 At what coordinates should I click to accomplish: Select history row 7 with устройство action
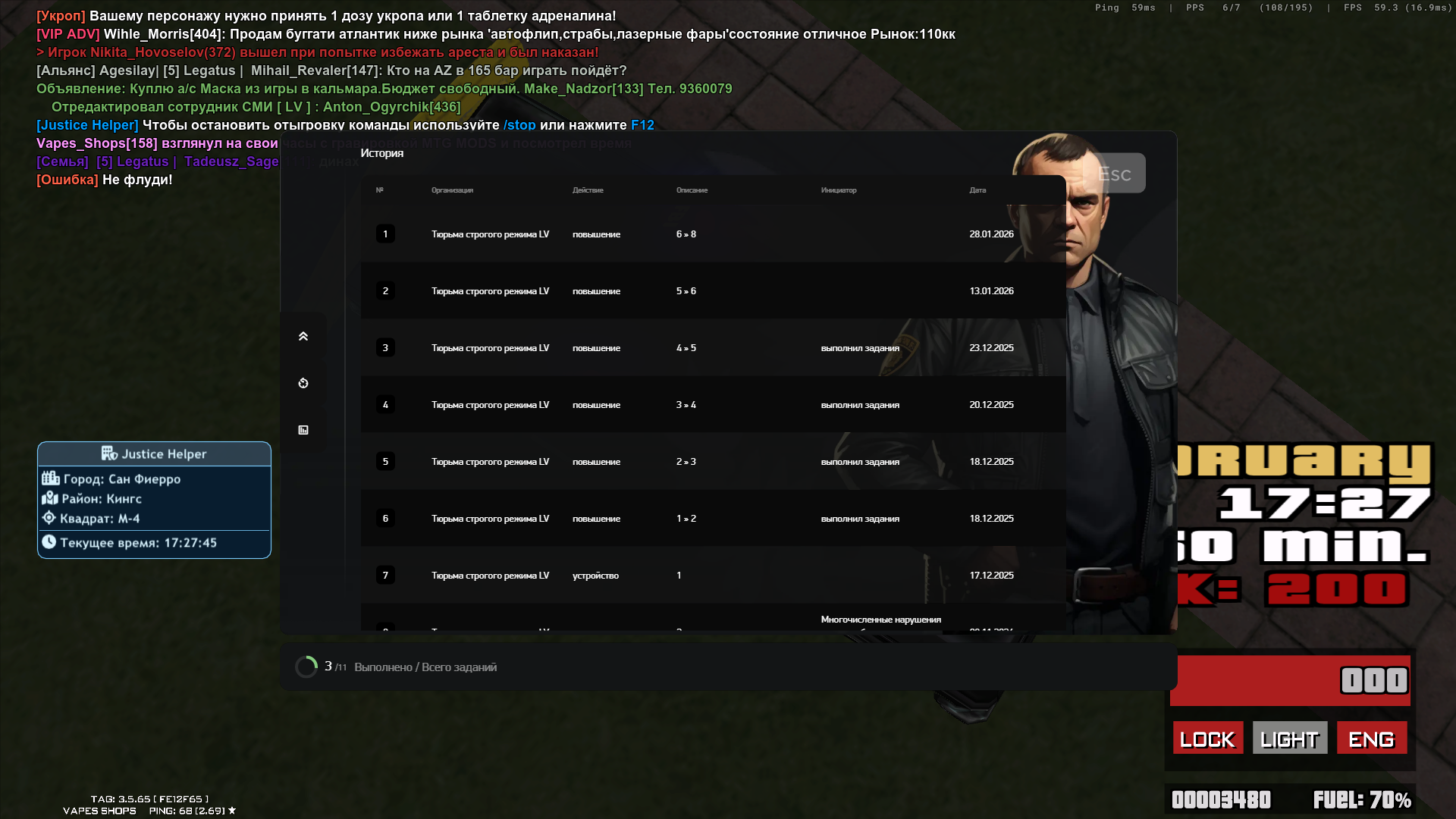click(713, 576)
